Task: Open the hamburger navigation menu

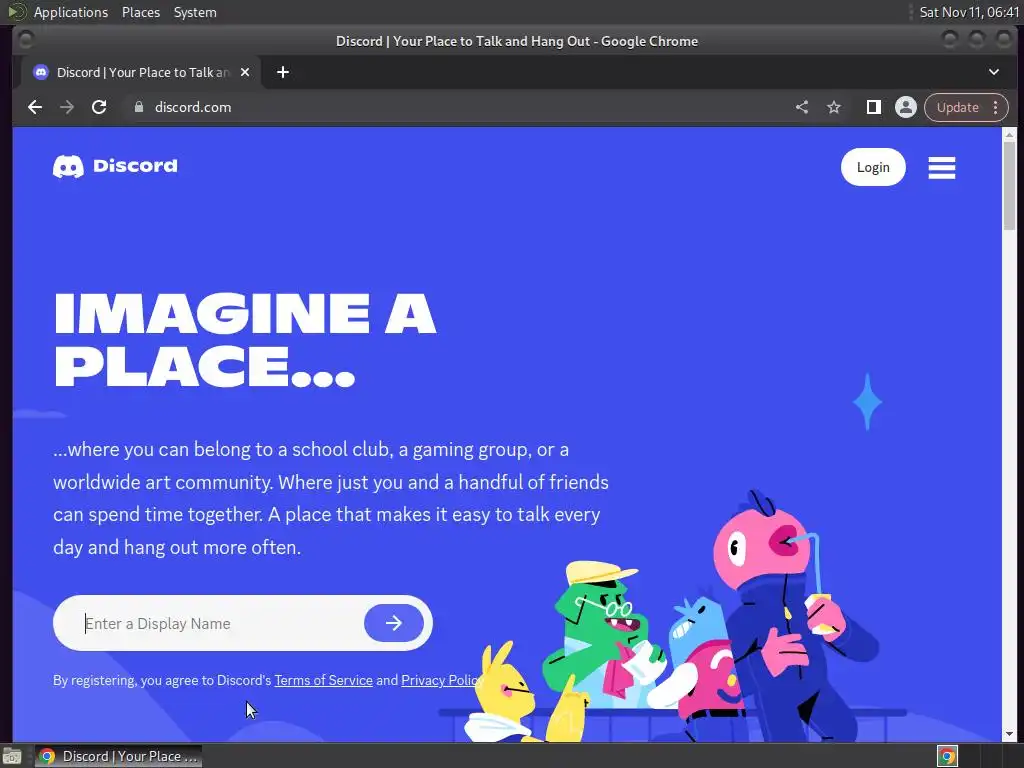Action: (x=942, y=168)
